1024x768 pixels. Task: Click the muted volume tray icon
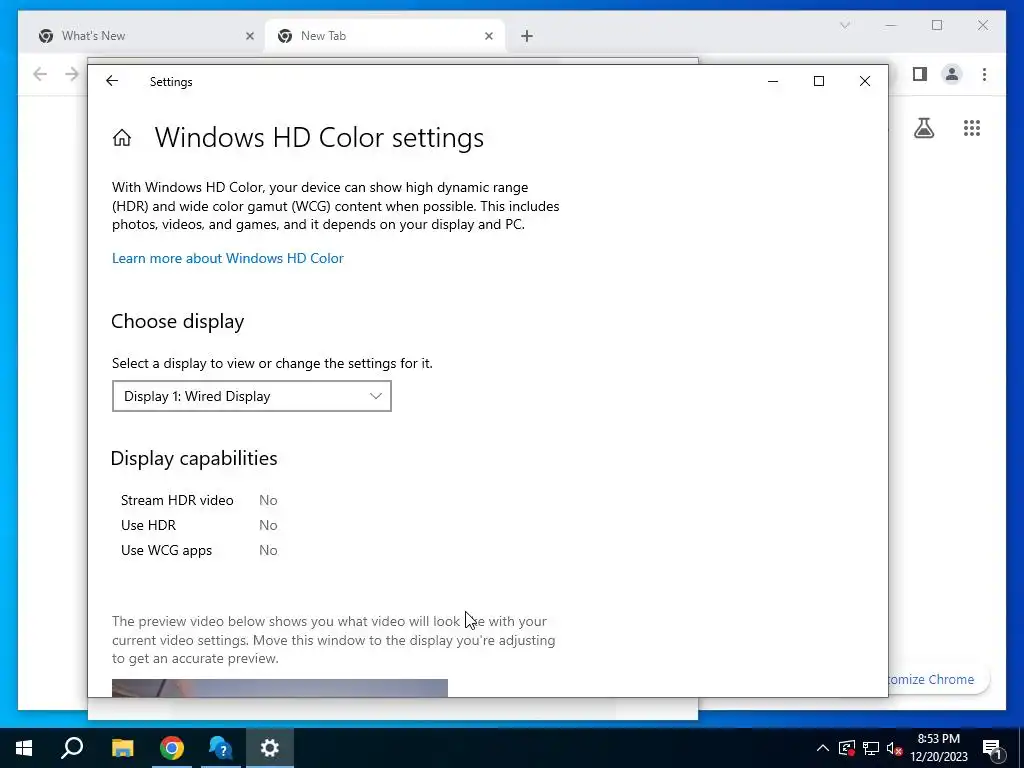pyautogui.click(x=894, y=748)
